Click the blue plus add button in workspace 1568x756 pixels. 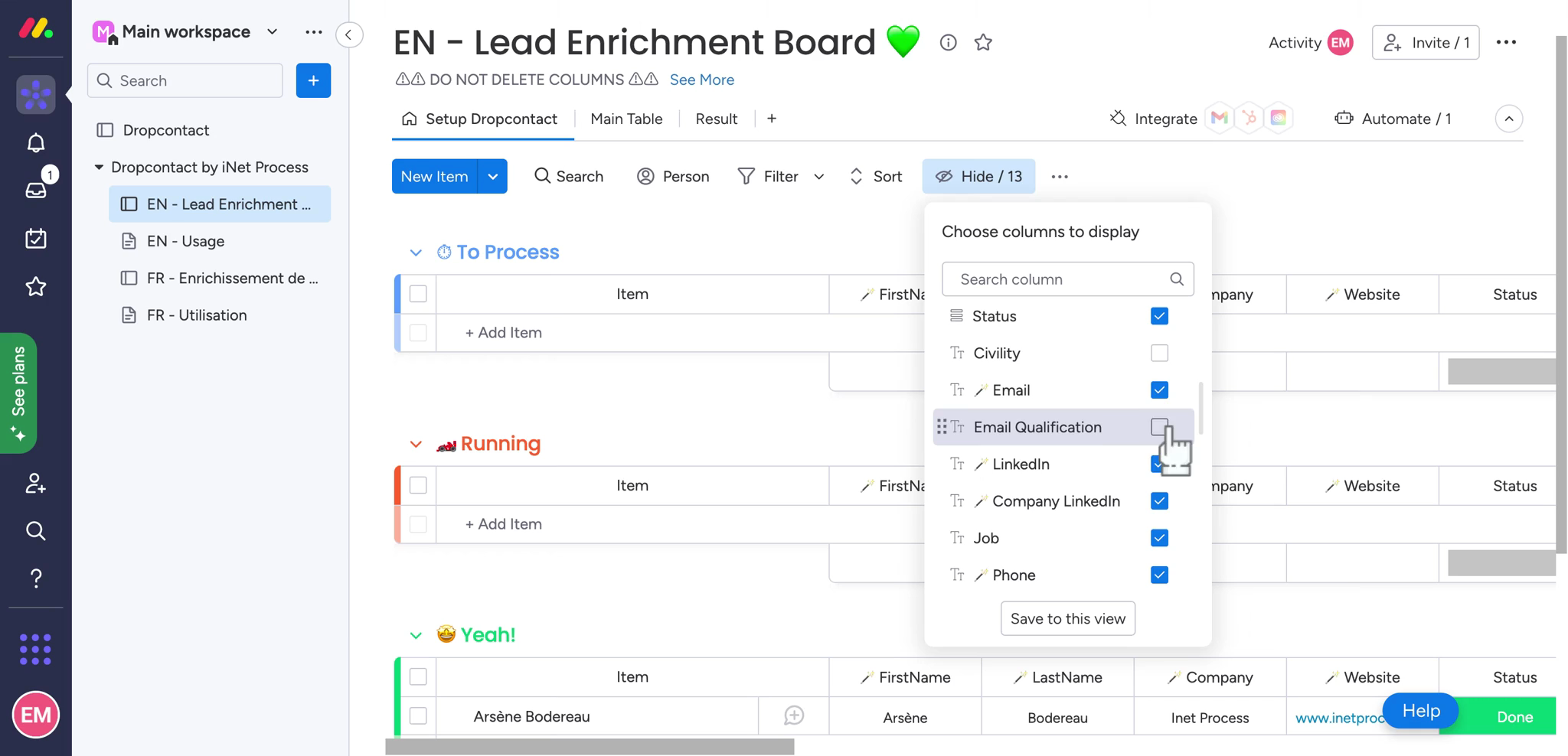pos(313,80)
